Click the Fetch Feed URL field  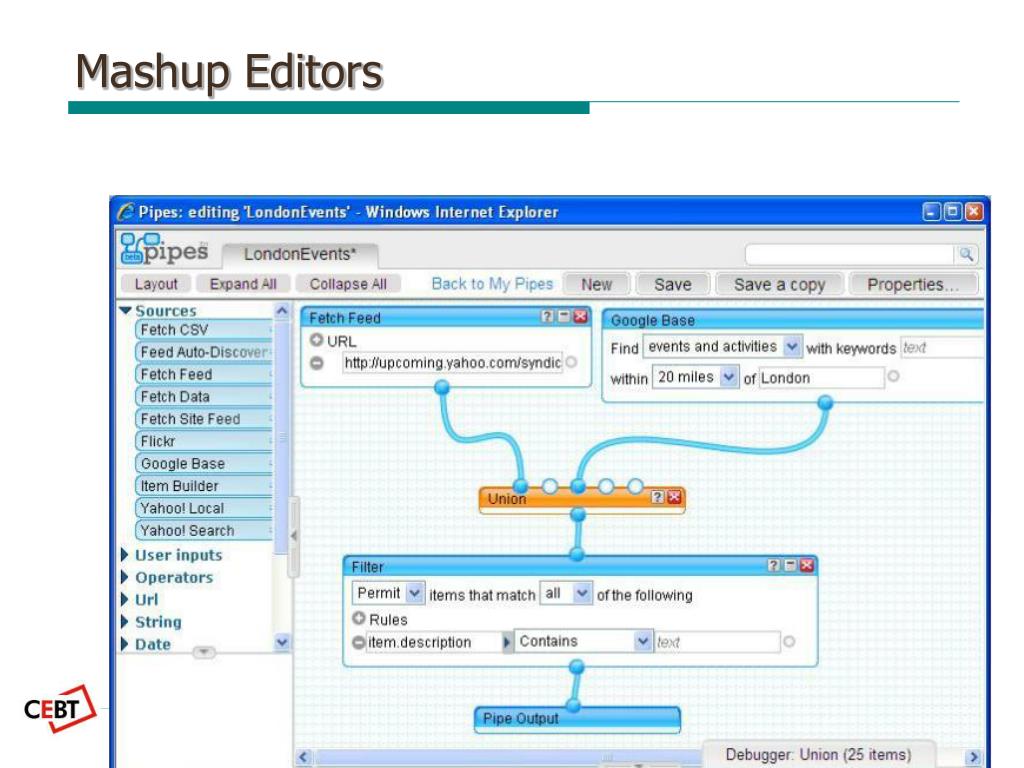[452, 362]
